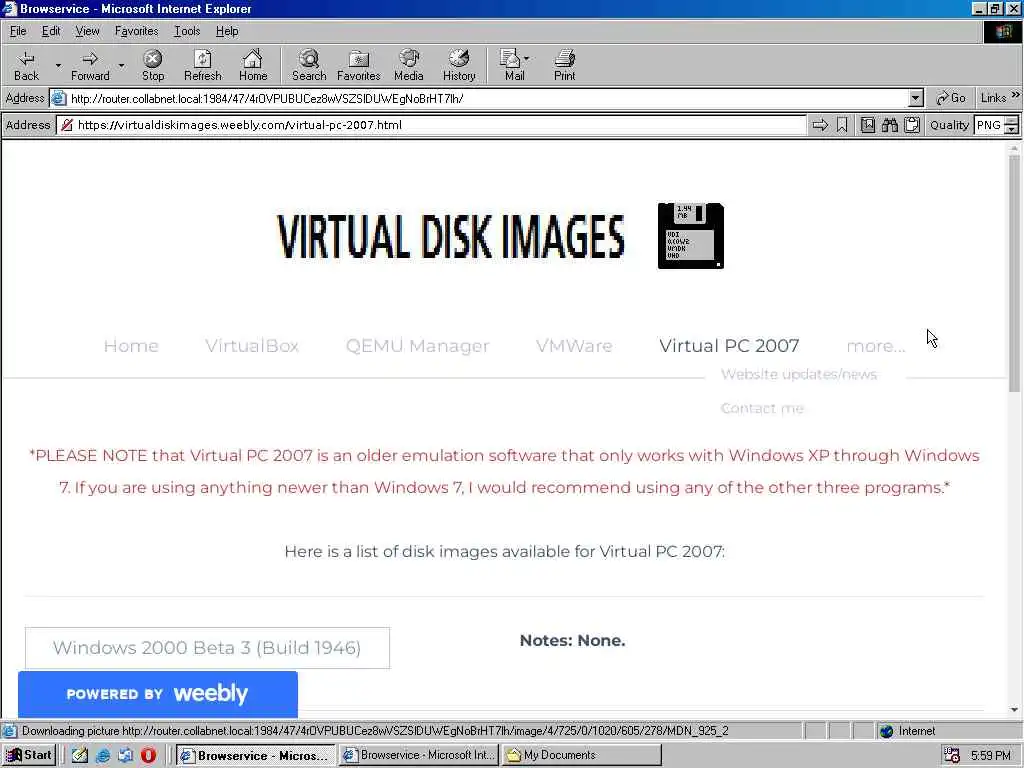Click the Browservice clipboard icon
This screenshot has width=1024, height=768.
(912, 125)
